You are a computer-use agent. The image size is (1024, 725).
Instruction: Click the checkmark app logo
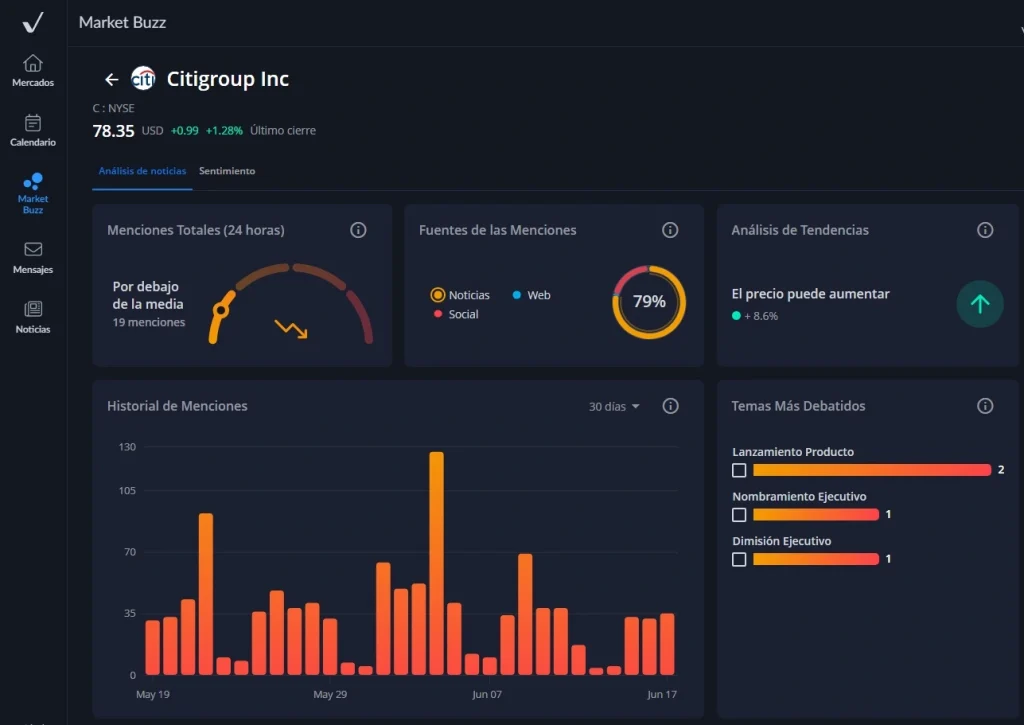coord(33,22)
